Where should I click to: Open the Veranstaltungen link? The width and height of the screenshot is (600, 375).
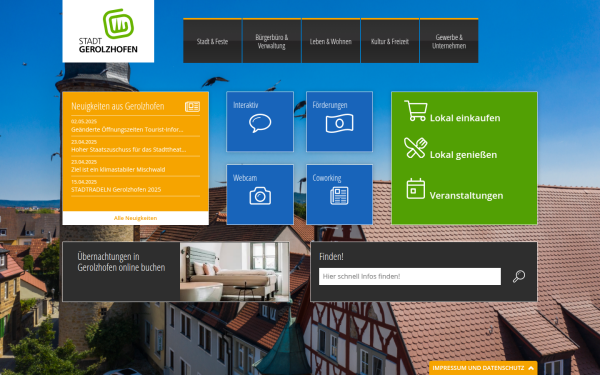[x=466, y=196]
